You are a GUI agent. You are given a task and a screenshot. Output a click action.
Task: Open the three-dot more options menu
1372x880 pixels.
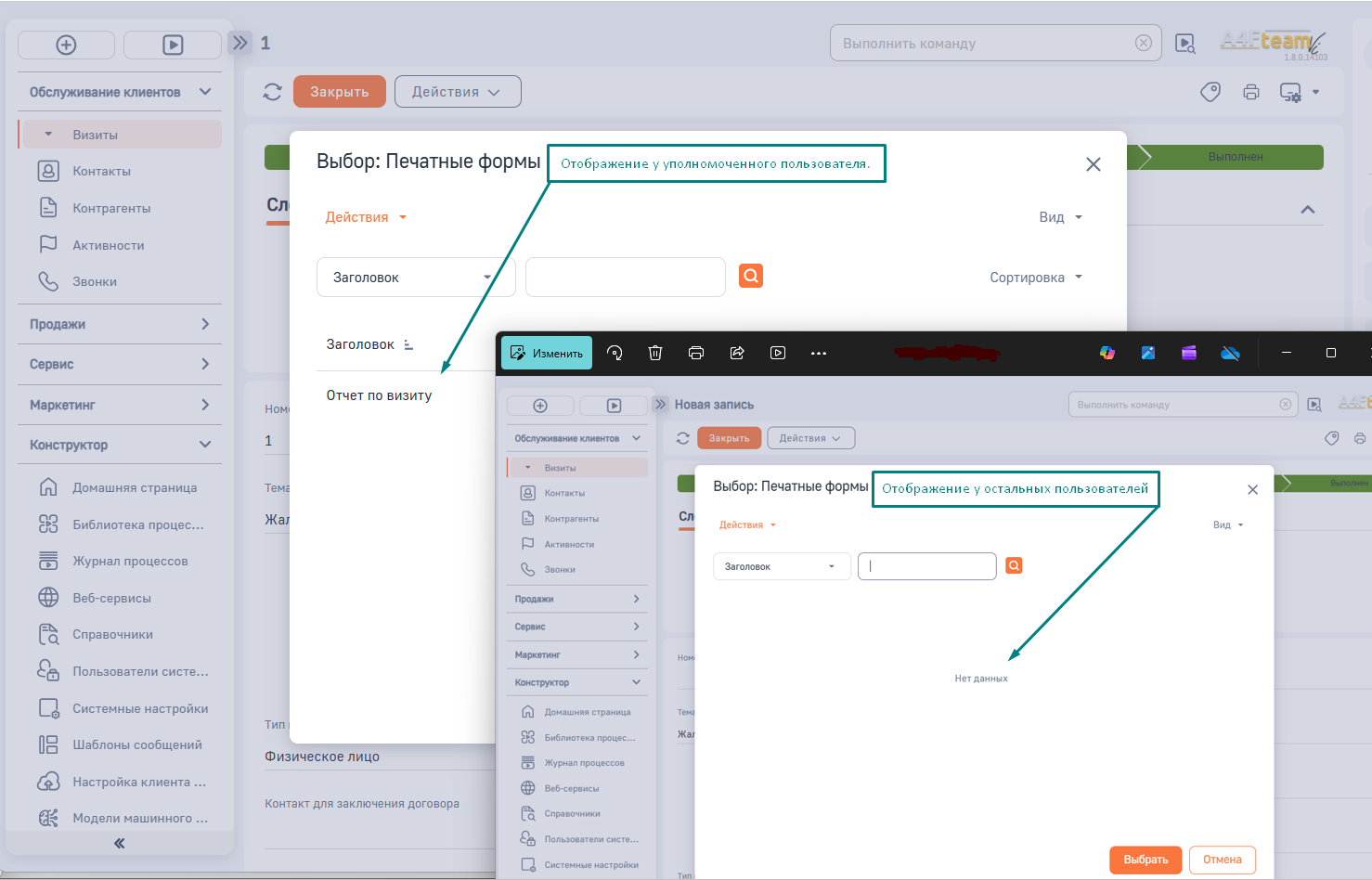coord(818,353)
